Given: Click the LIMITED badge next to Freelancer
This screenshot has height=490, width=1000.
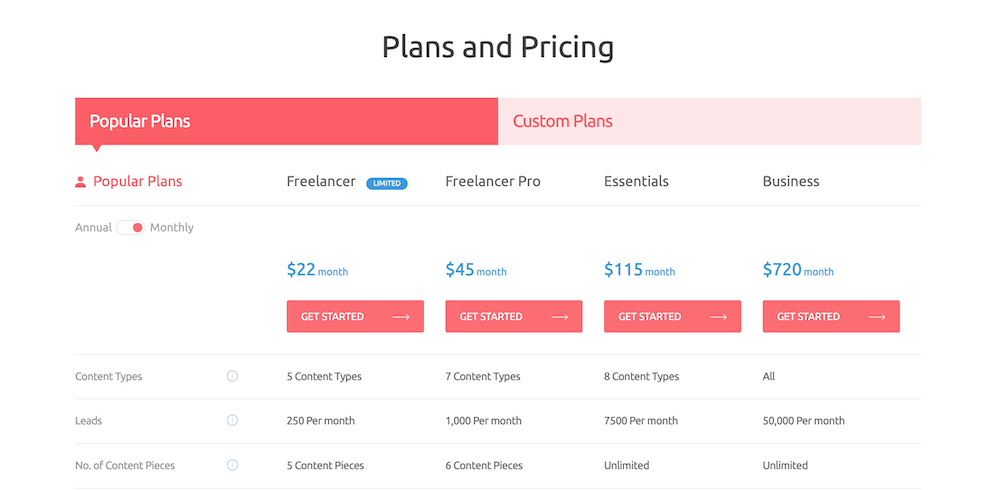Looking at the screenshot, I should (x=386, y=183).
